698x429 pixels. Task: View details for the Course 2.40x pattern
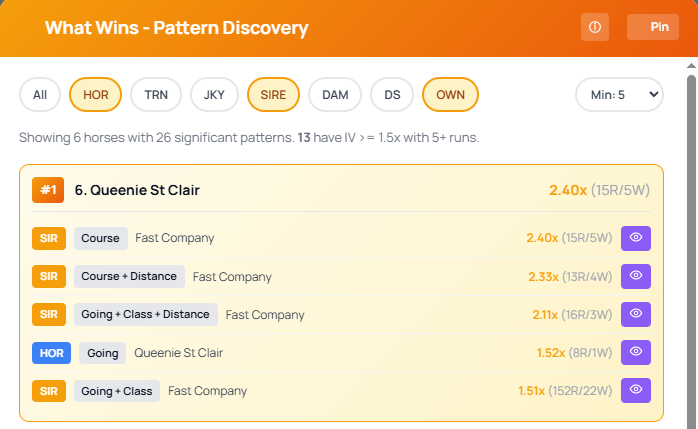[636, 238]
